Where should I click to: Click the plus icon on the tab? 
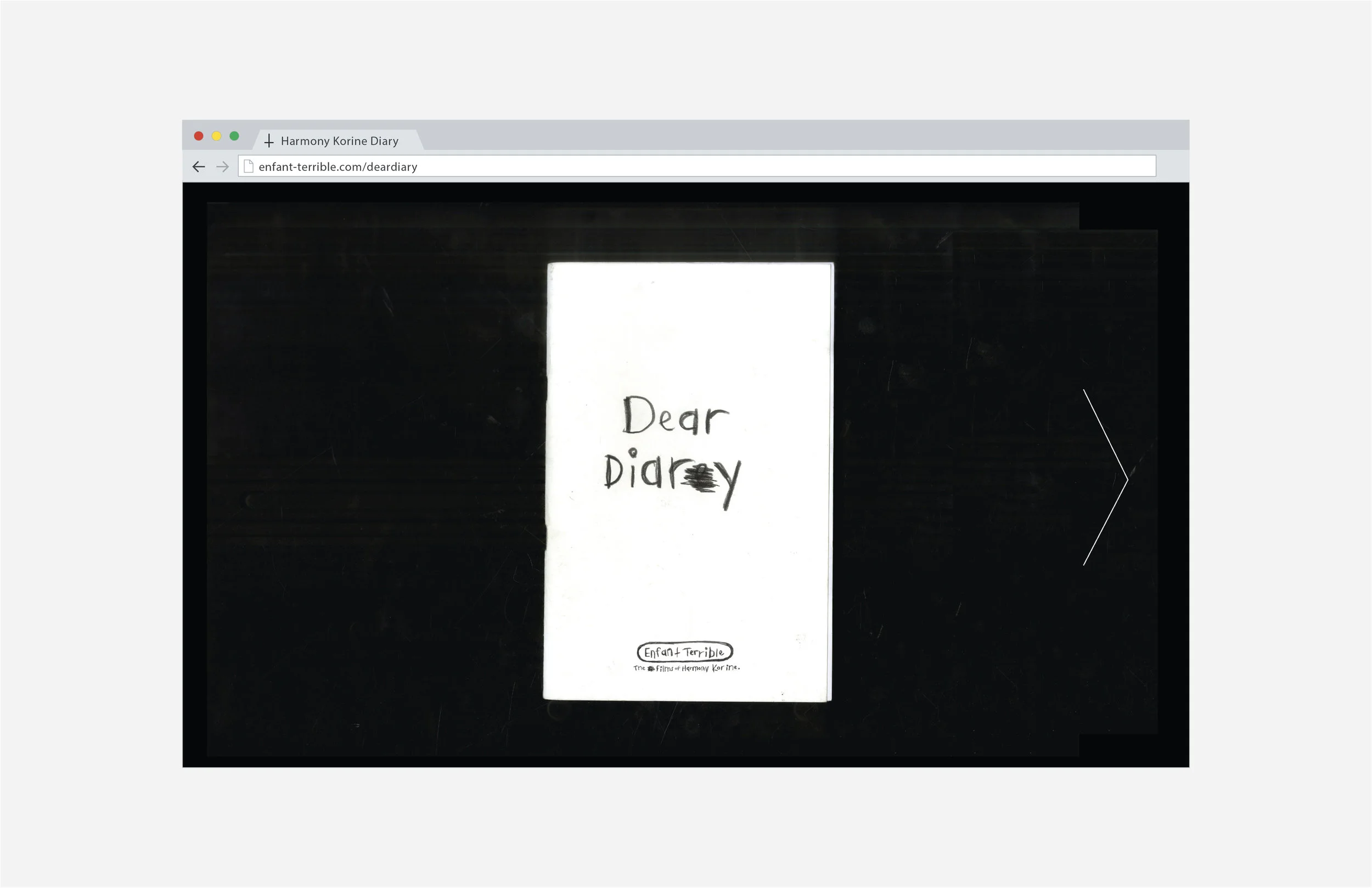268,140
